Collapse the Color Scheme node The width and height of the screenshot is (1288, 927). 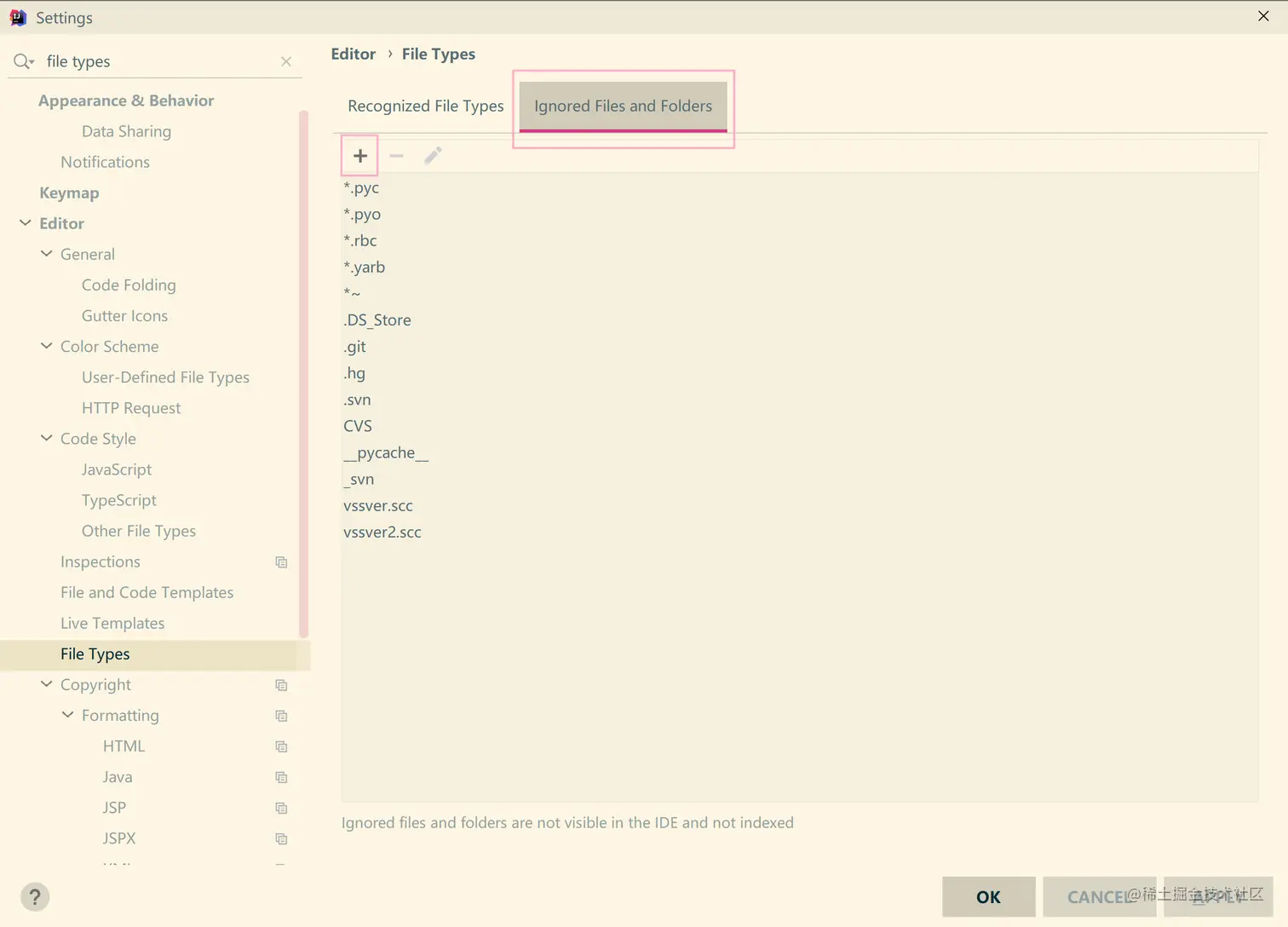(46, 346)
